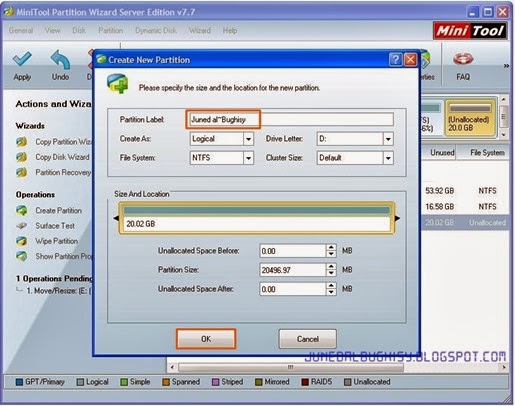Screen dimensions: 515x406
Task: Click the Surface Test operation icon
Action: 22,226
